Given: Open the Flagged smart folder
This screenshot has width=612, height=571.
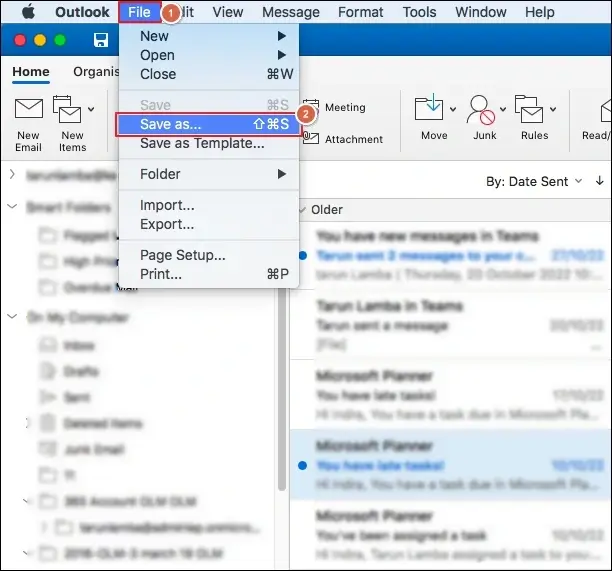Looking at the screenshot, I should tap(79, 235).
